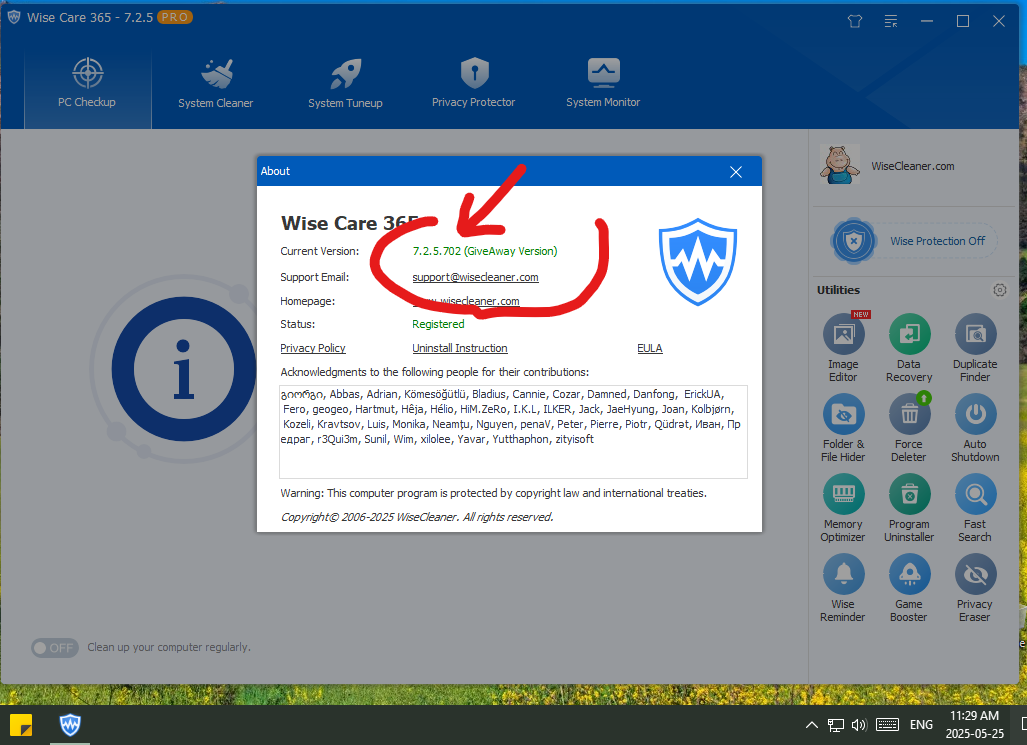Viewport: 1027px width, 745px height.
Task: Open the EULA link
Action: click(650, 348)
